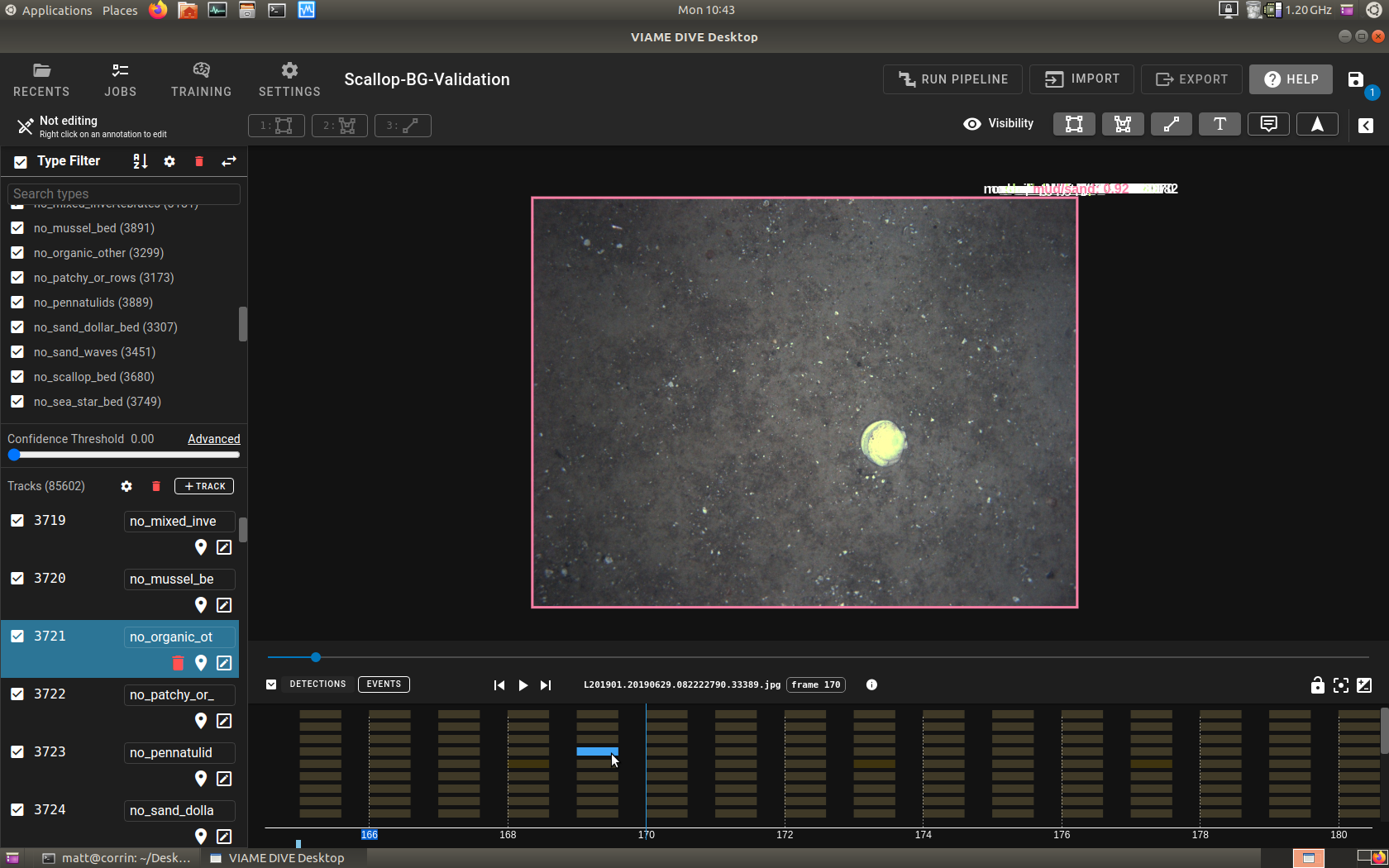Toggle the Visibility eye control

[971, 123]
